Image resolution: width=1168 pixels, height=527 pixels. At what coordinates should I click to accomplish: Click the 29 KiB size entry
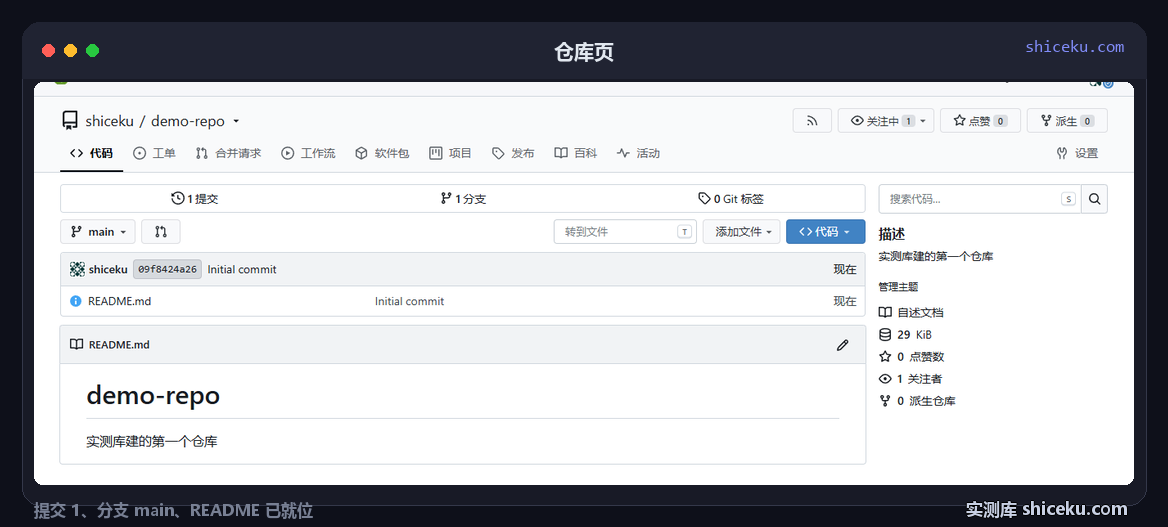[x=906, y=335]
